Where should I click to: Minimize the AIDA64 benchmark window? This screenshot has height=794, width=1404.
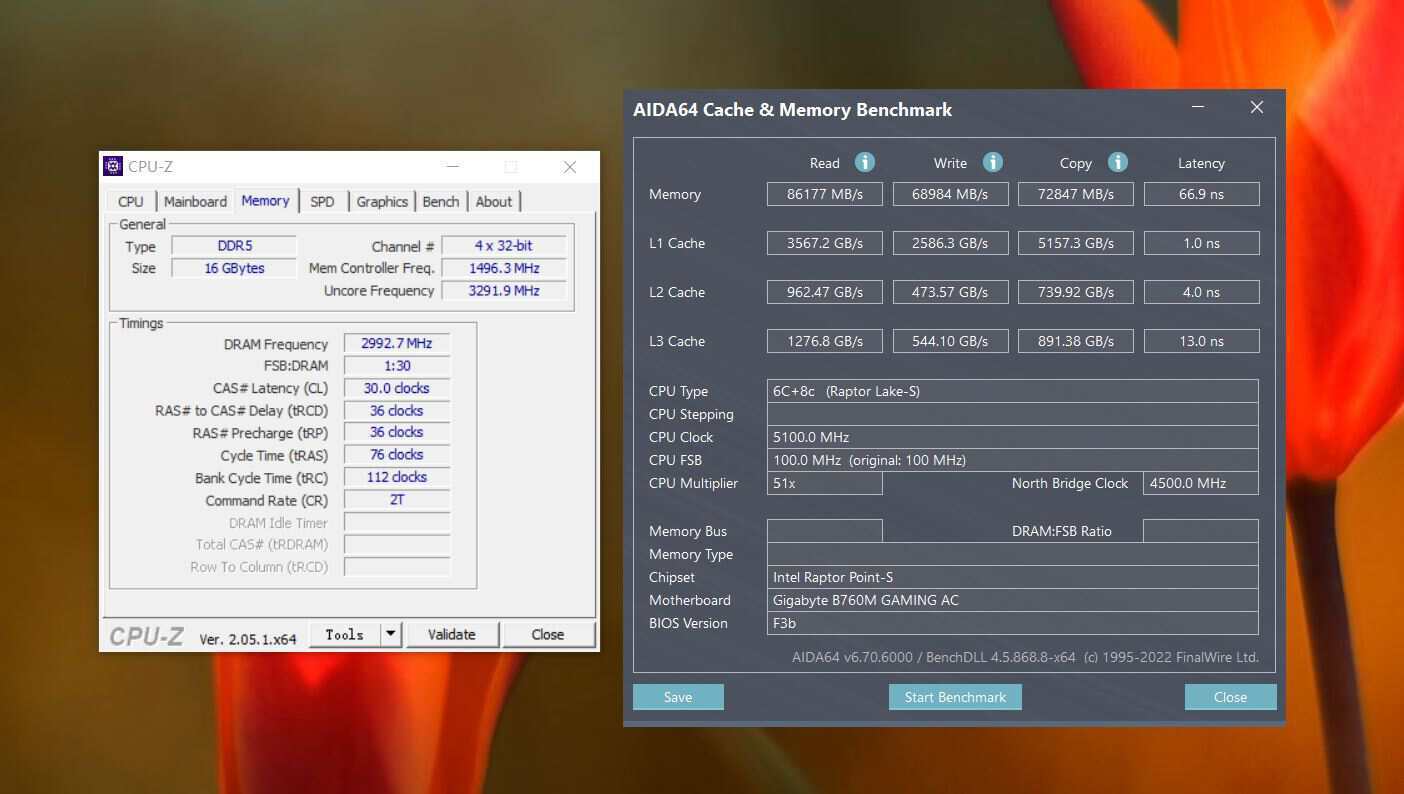pos(1198,108)
